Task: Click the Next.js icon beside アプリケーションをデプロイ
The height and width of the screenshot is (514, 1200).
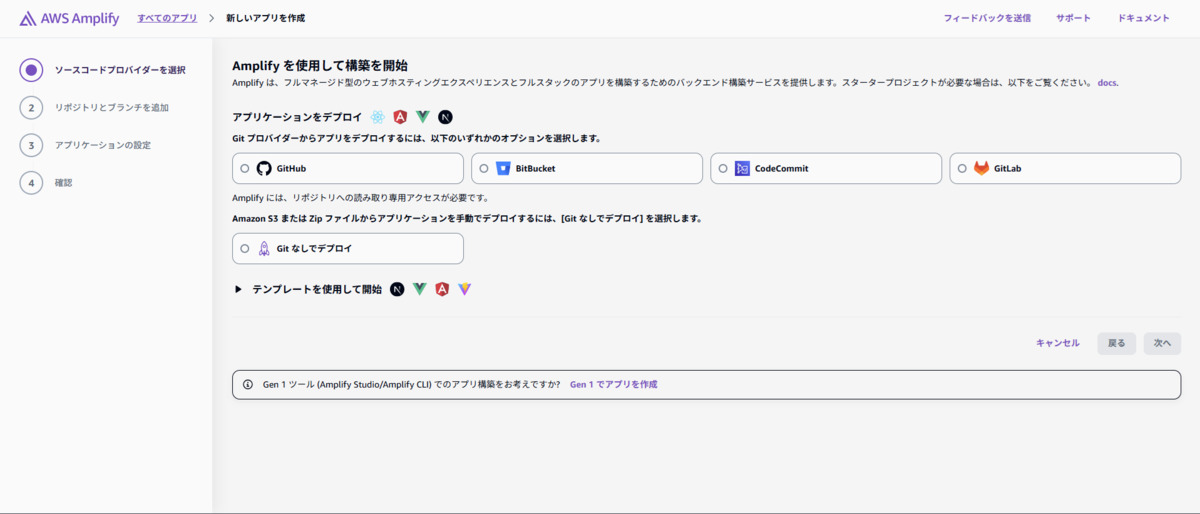Action: tap(445, 117)
